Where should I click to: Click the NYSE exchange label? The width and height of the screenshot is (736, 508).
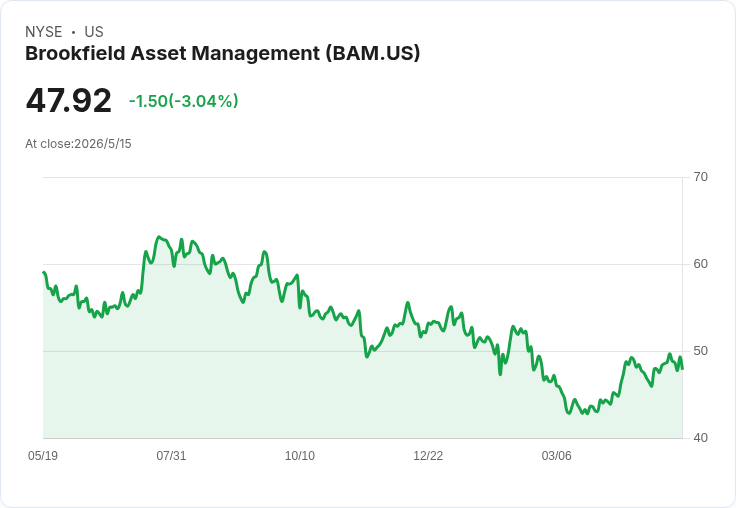44,32
